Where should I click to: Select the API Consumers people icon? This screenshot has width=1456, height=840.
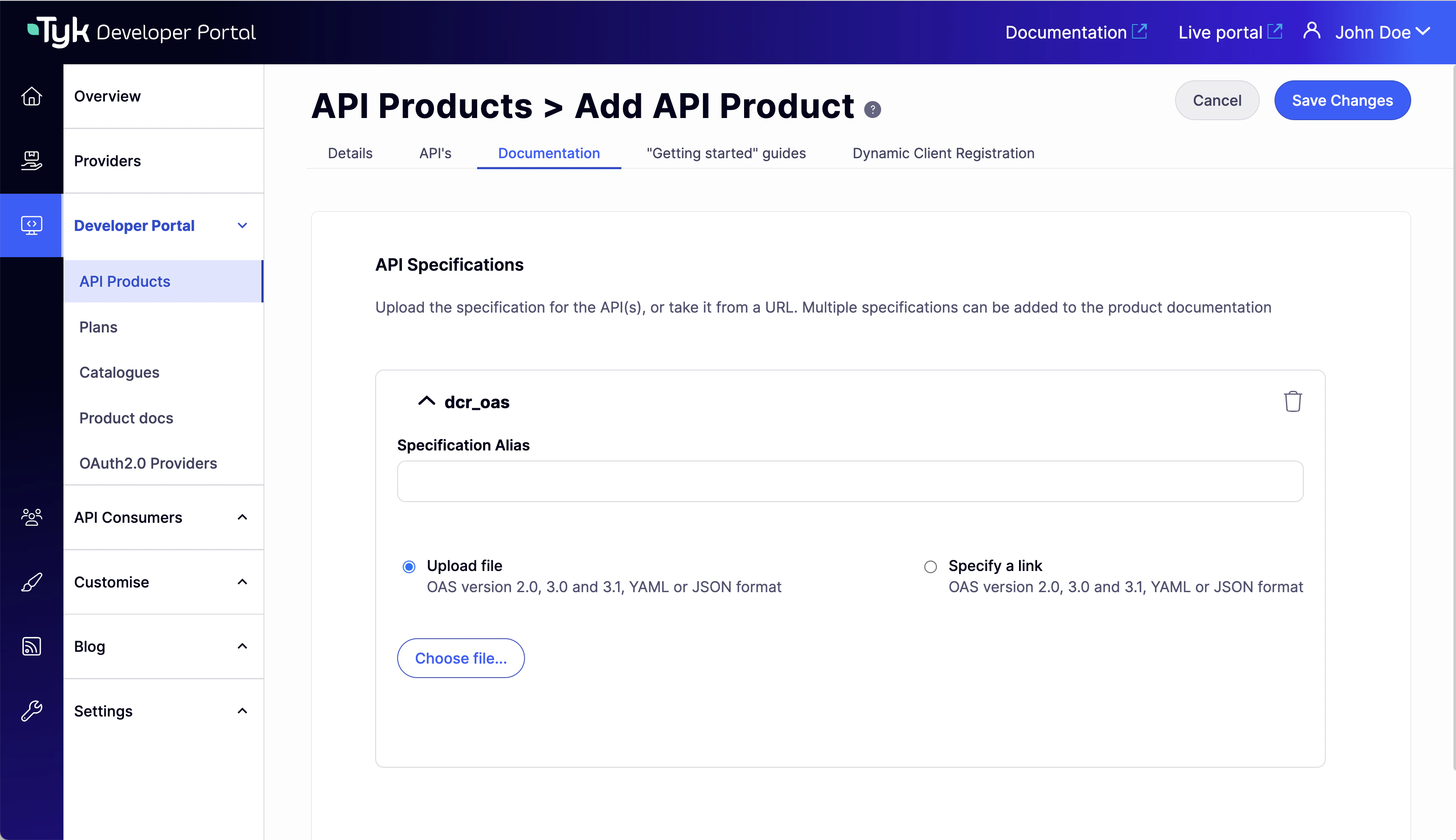tap(32, 518)
